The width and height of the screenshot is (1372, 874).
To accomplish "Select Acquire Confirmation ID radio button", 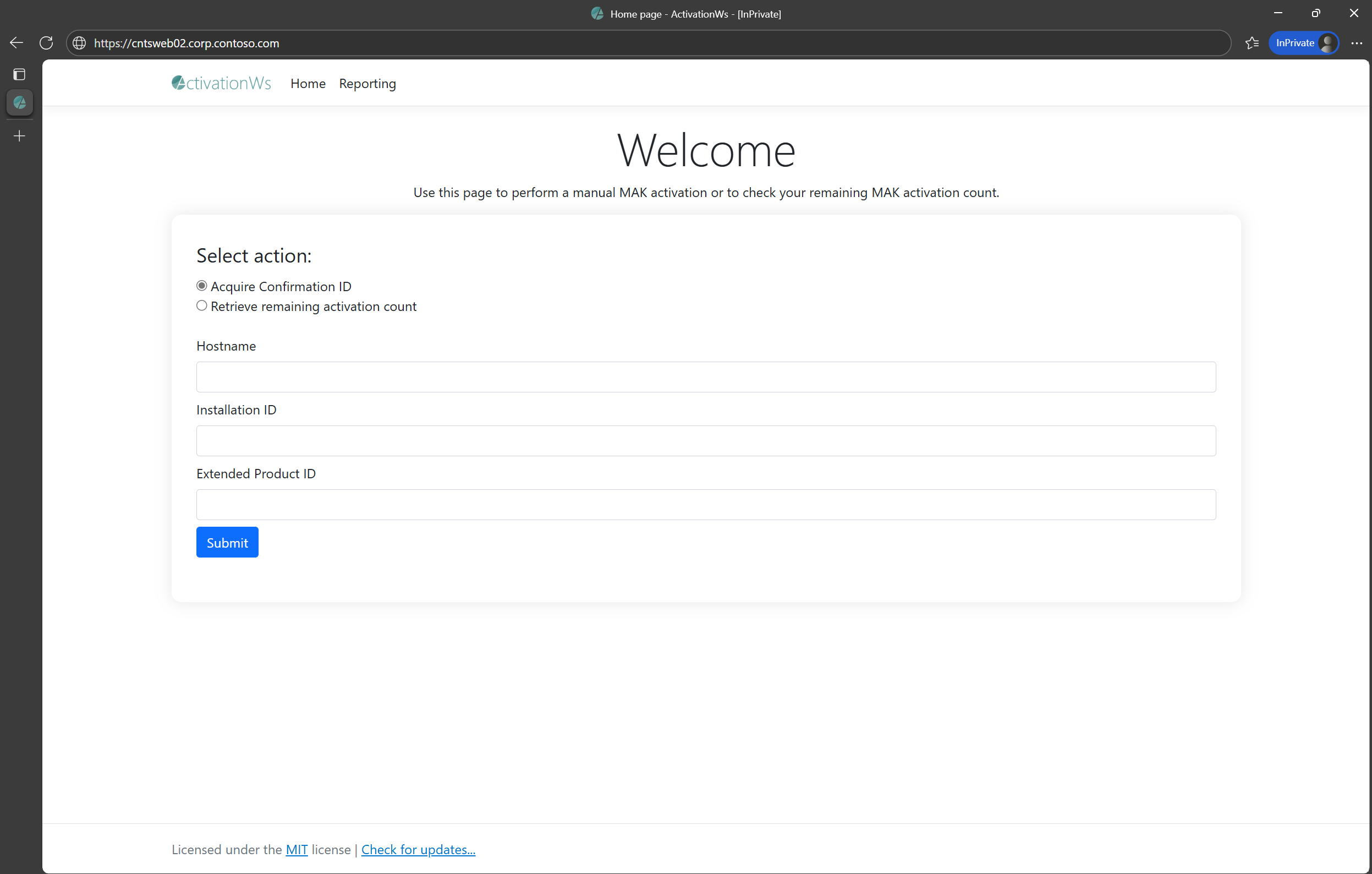I will pyautogui.click(x=202, y=286).
